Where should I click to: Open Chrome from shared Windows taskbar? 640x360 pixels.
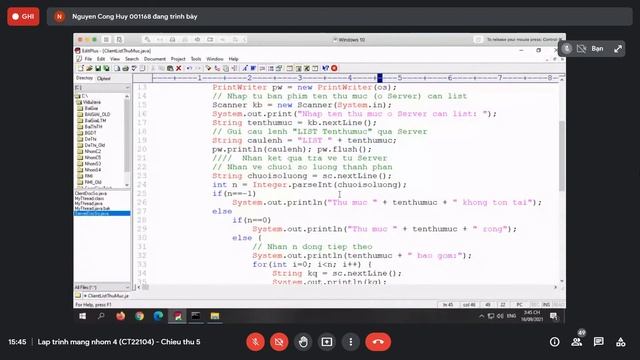pos(140,316)
